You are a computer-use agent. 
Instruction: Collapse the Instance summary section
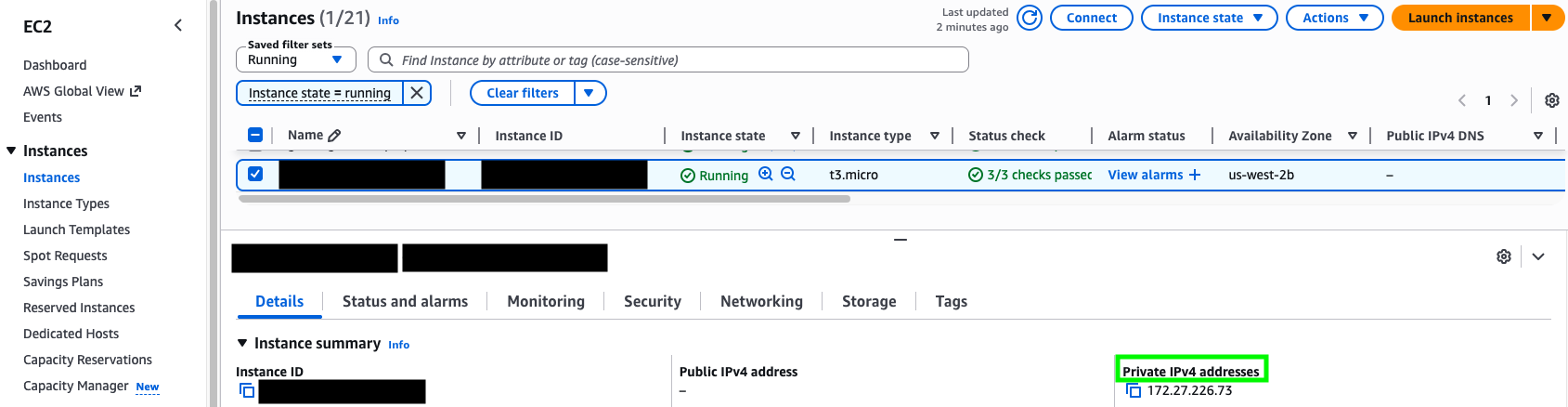tap(242, 343)
